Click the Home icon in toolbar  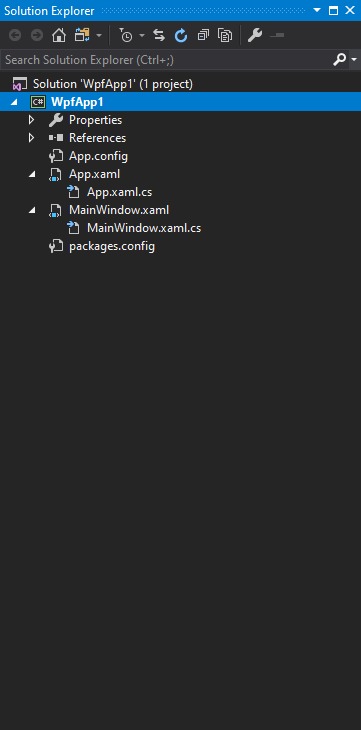59,35
